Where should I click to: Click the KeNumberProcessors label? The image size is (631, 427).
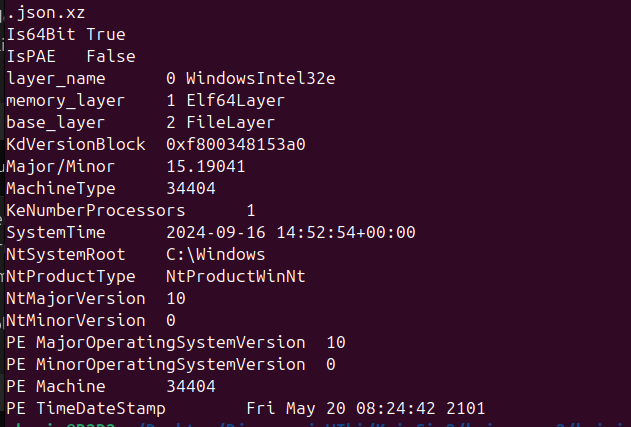tap(95, 210)
